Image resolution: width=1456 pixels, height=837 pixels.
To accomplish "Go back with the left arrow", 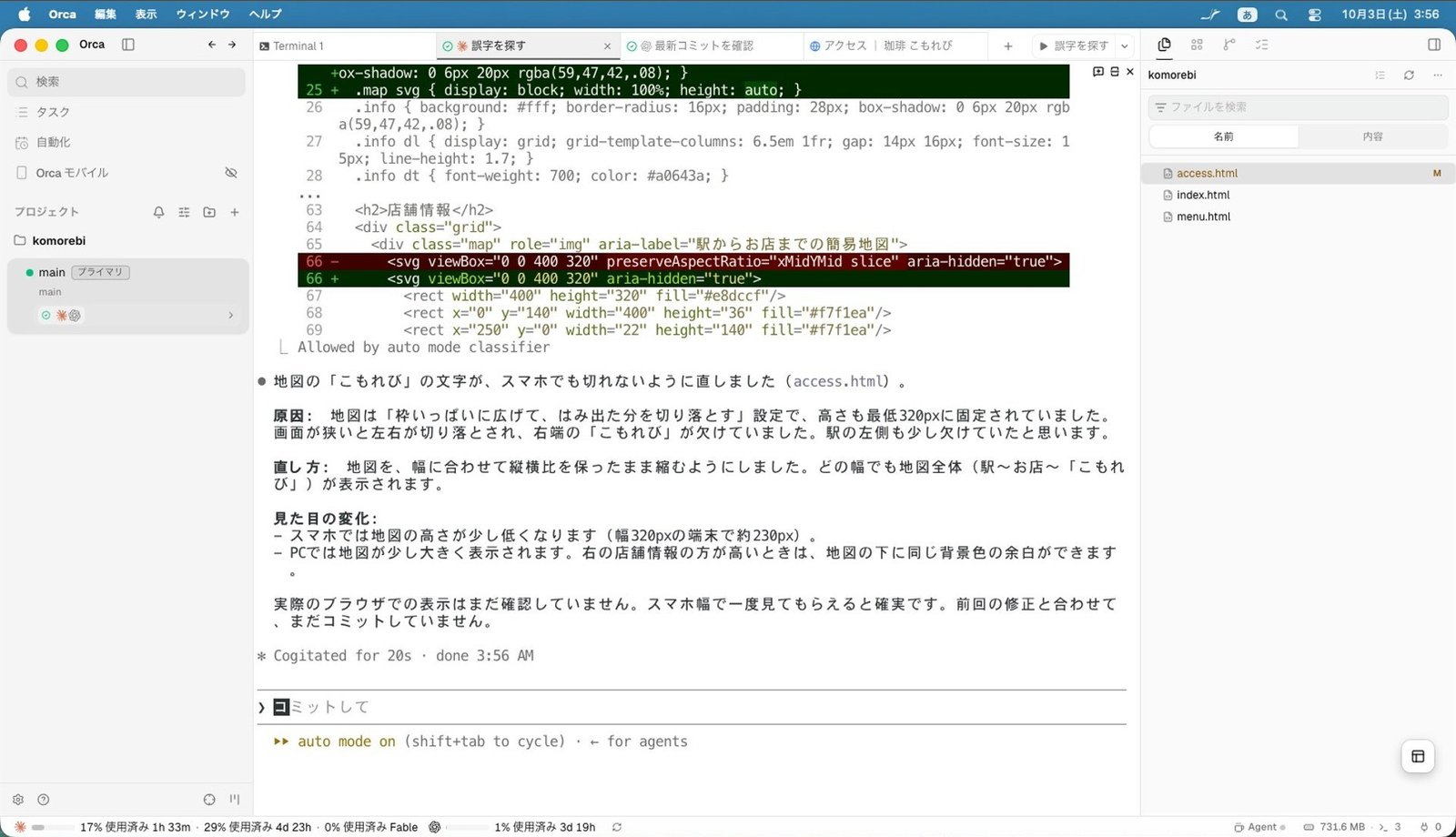I will (212, 45).
